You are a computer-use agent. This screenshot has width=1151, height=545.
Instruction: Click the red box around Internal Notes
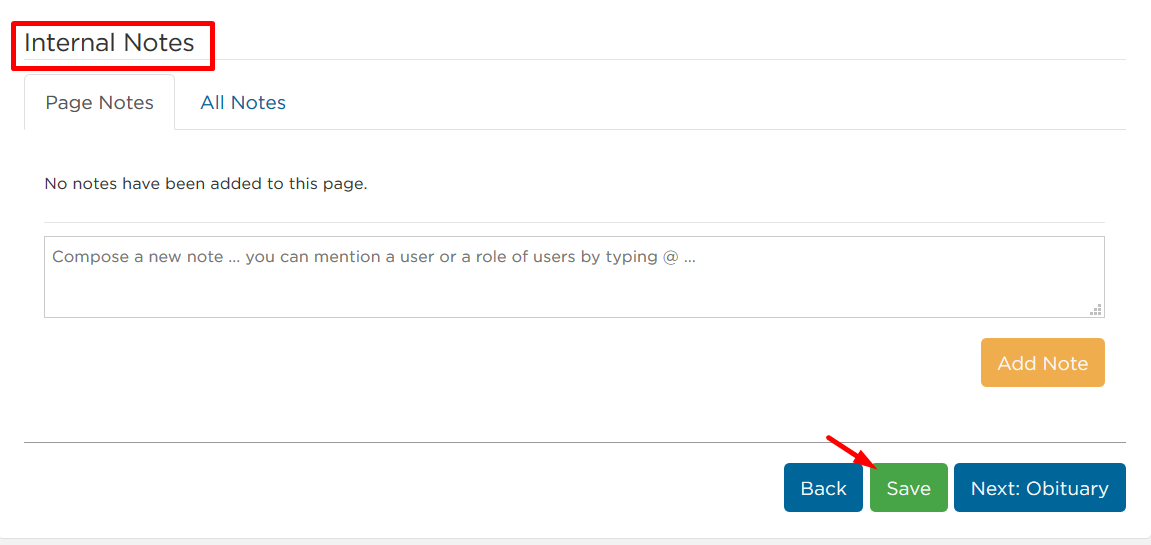coord(112,46)
